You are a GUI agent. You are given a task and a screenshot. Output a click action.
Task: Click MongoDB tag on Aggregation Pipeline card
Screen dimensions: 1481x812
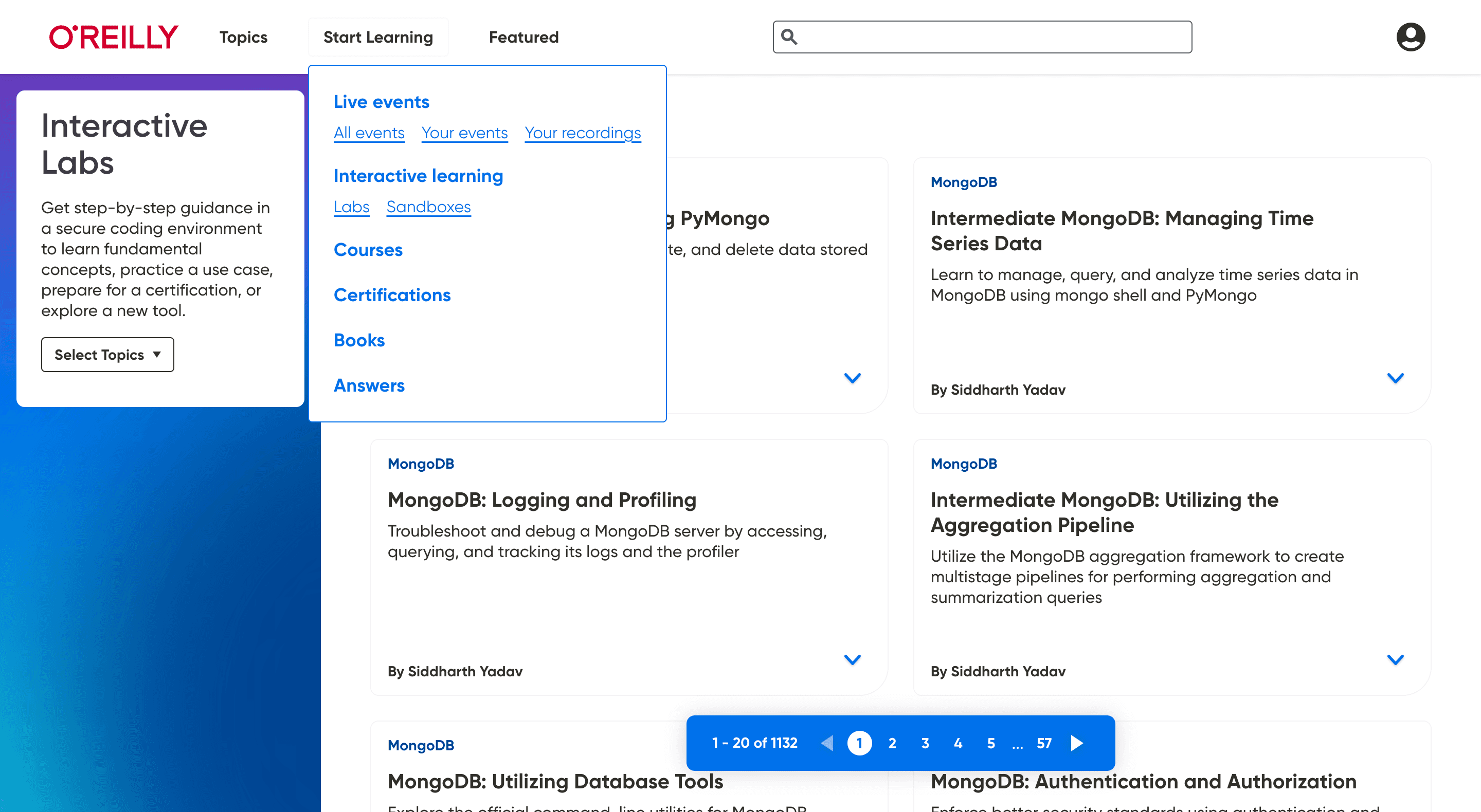click(964, 464)
